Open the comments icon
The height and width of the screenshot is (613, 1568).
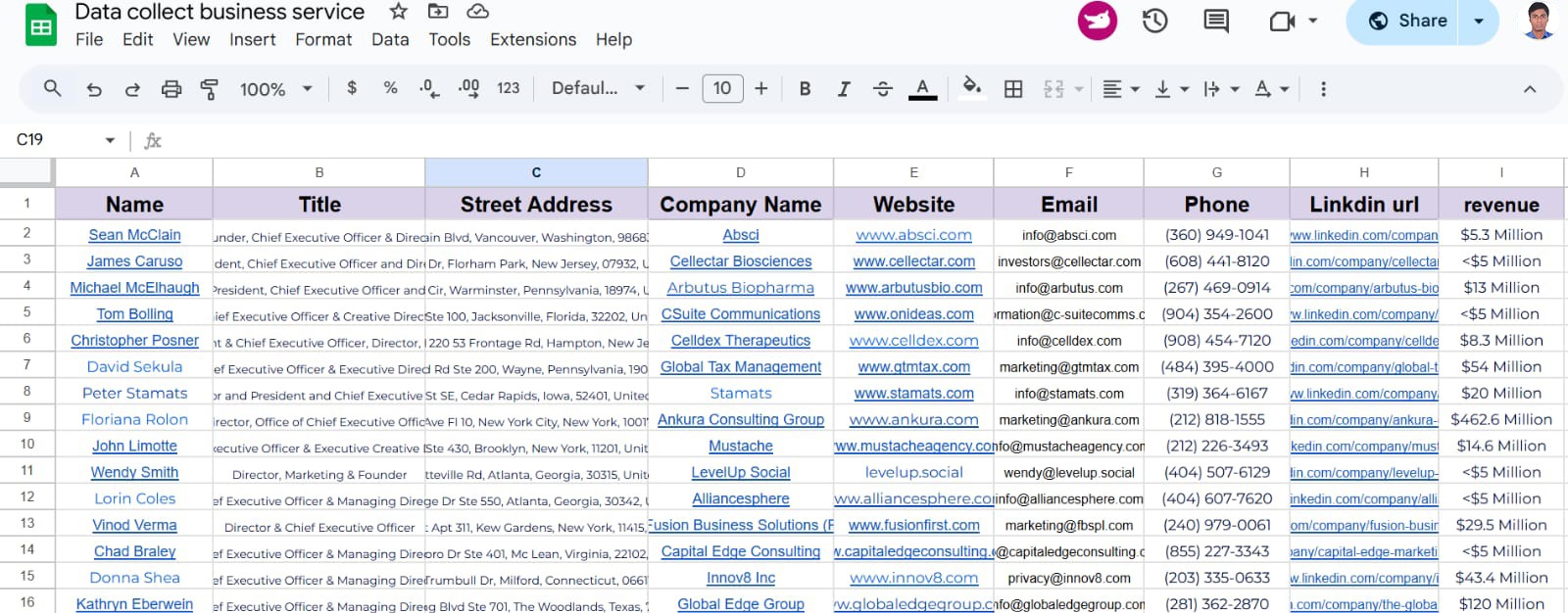[x=1215, y=21]
